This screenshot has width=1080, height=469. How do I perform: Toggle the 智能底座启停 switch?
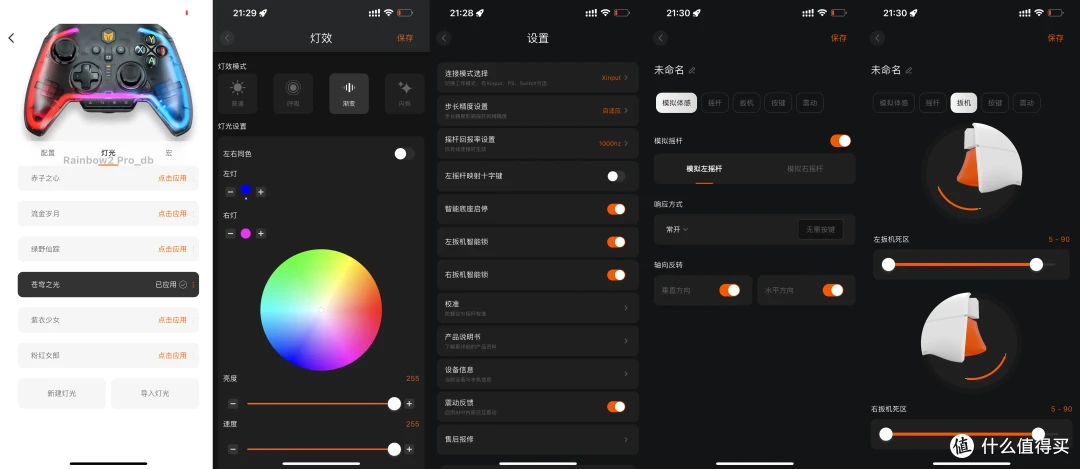click(616, 209)
